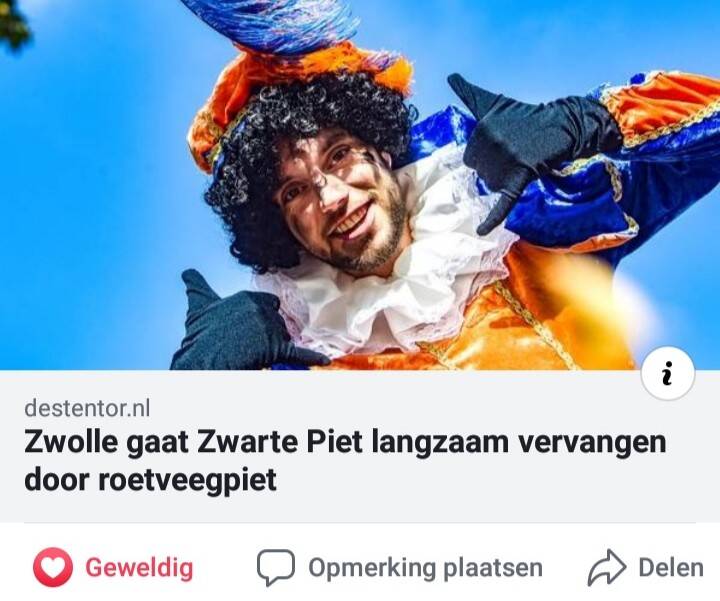Click the gray link preview card area
720x601 pixels.
(x=360, y=446)
